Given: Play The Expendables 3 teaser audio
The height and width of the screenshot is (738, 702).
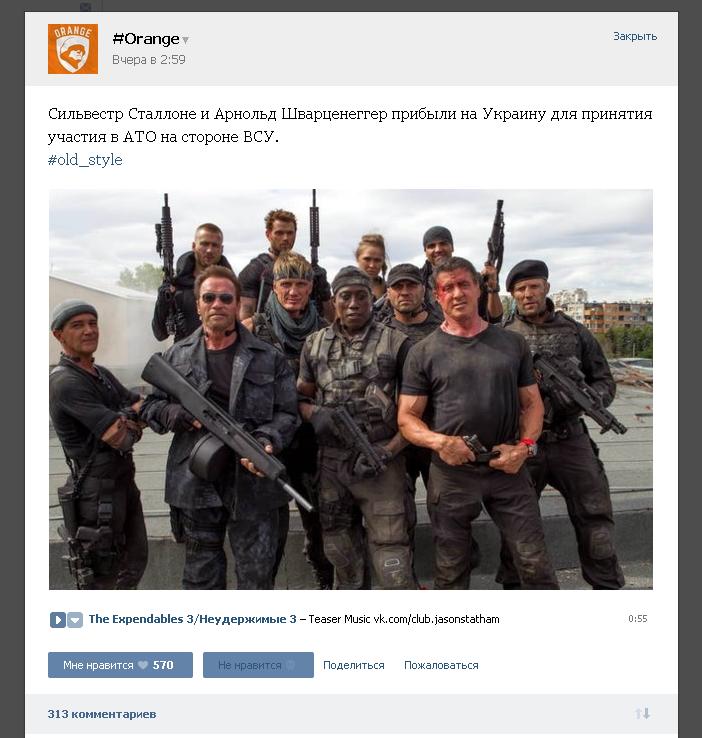Looking at the screenshot, I should pyautogui.click(x=57, y=619).
